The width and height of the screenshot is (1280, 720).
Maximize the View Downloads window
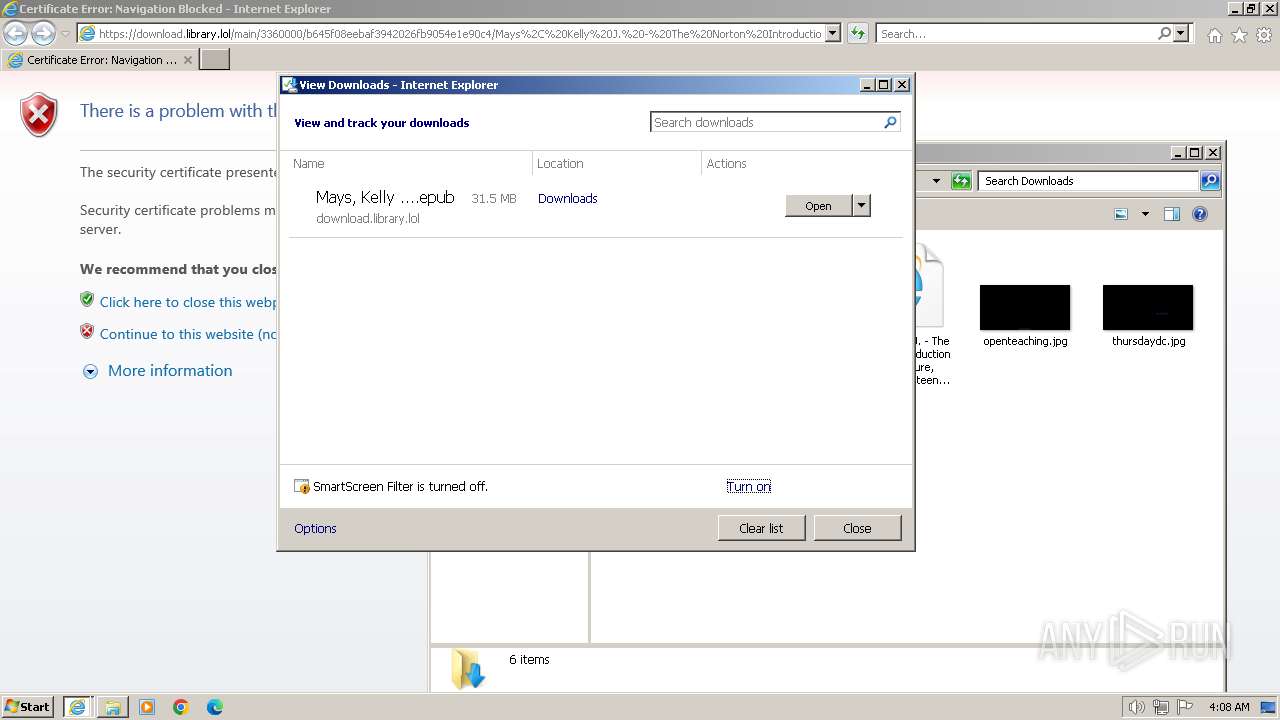[884, 85]
